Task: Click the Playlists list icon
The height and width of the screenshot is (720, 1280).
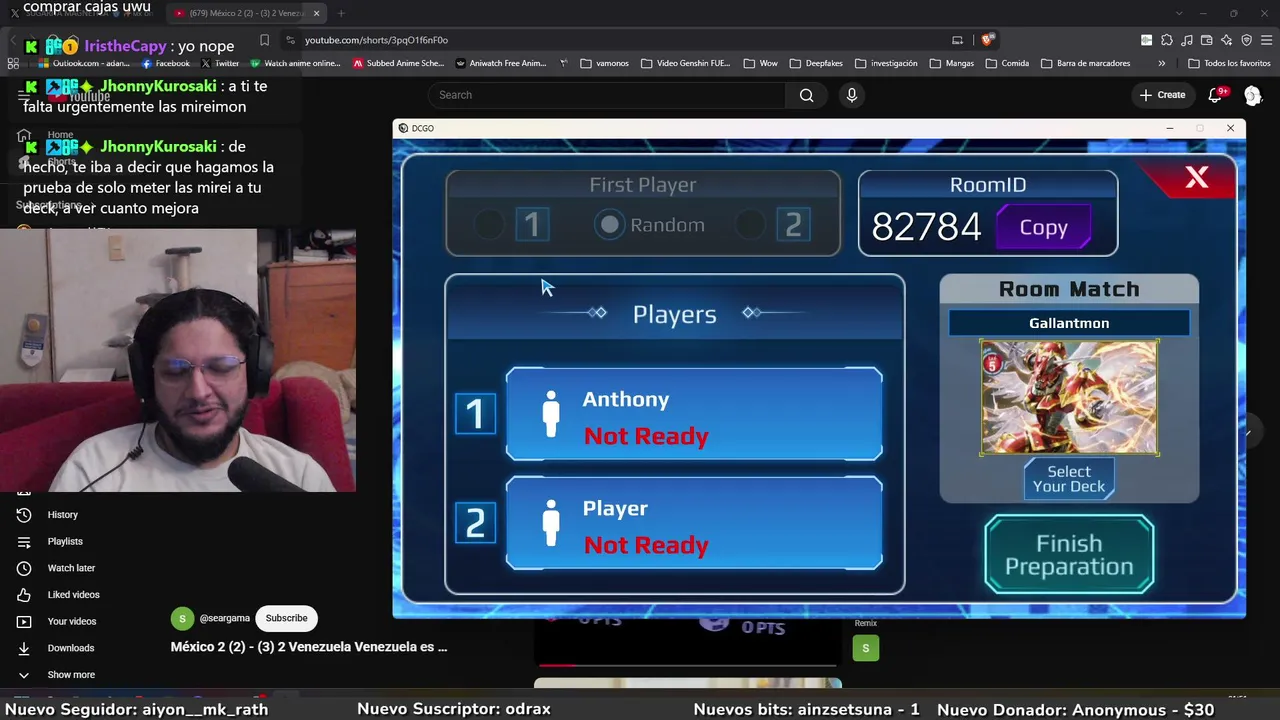Action: [x=24, y=542]
